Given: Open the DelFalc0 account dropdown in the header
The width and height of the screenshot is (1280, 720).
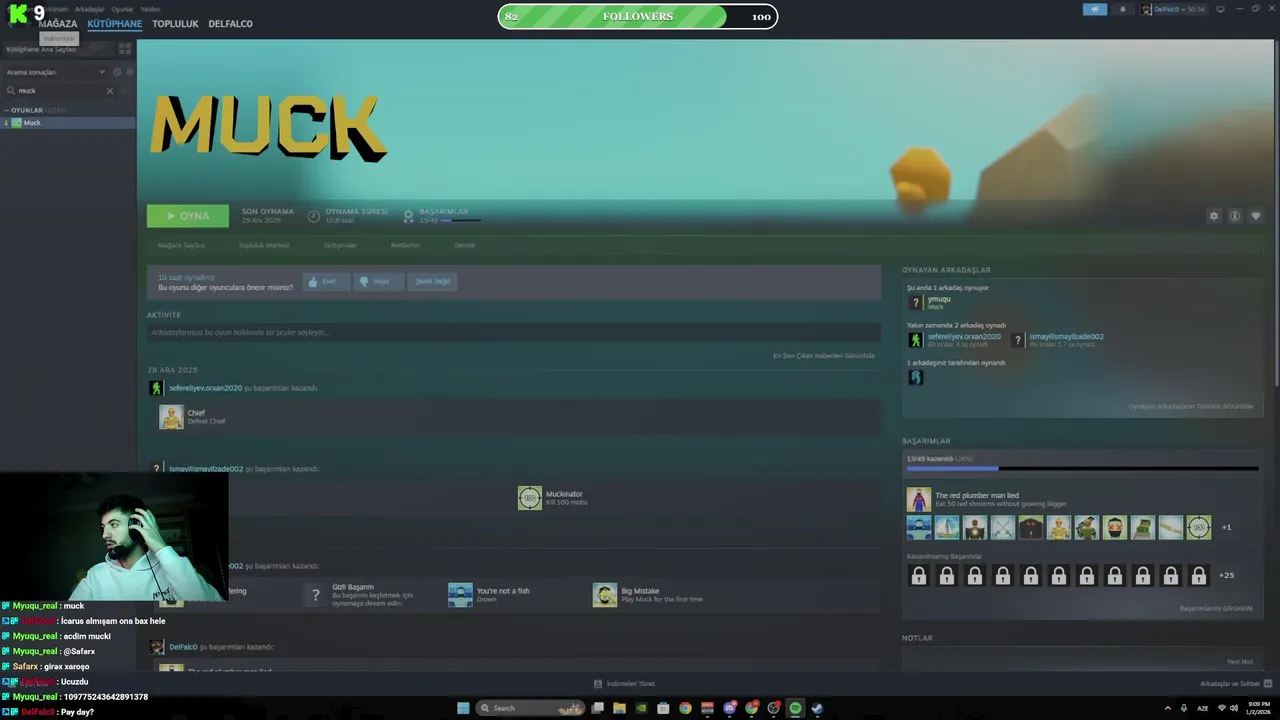Looking at the screenshot, I should click(x=1174, y=9).
